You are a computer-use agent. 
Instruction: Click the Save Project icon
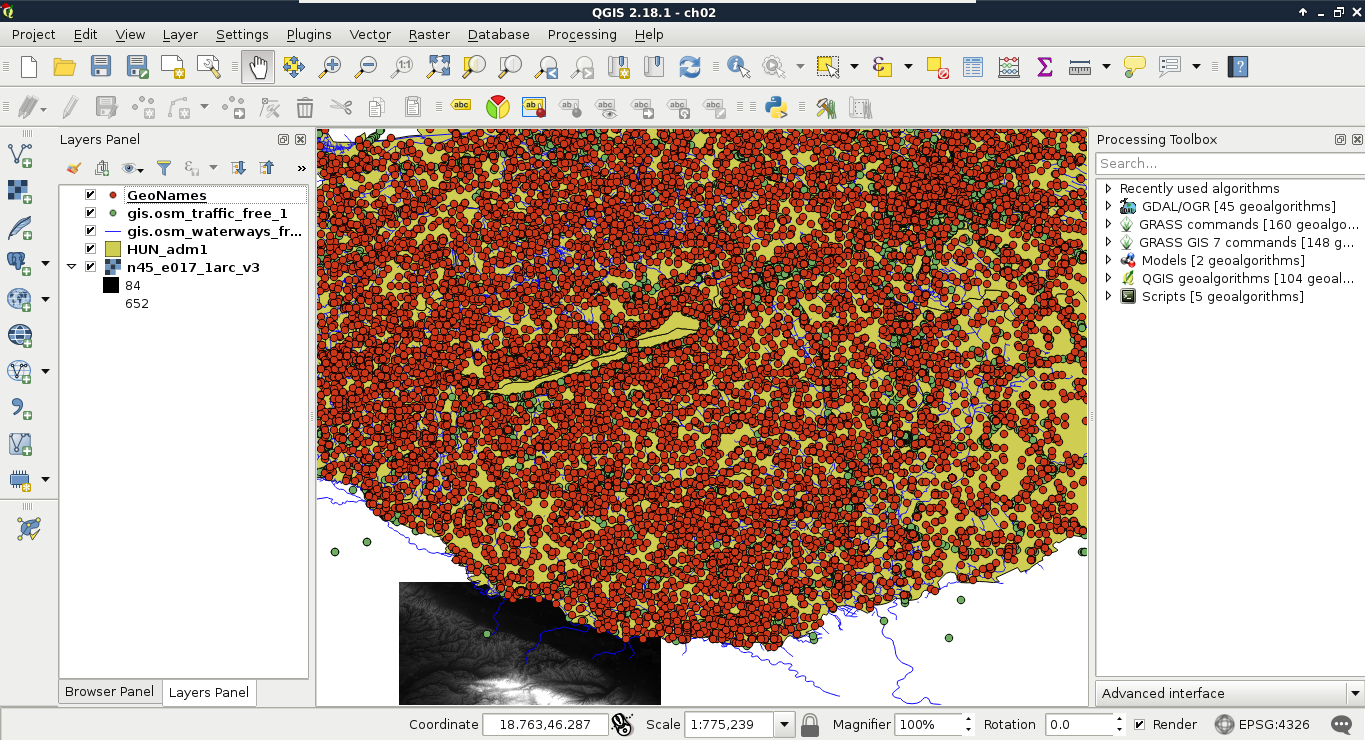point(100,67)
